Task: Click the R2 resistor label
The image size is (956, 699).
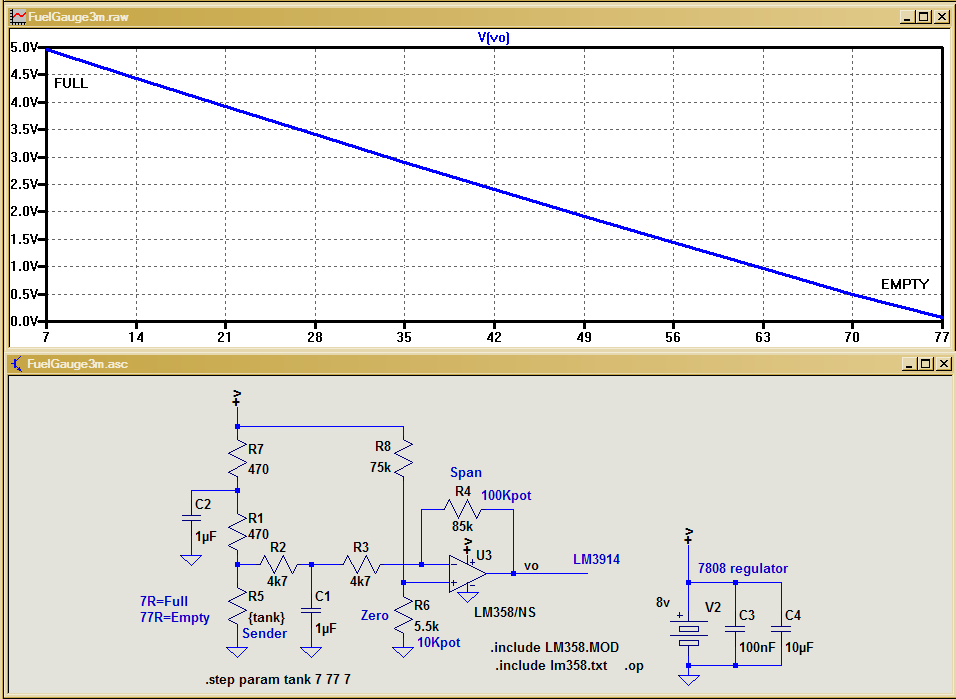Action: [x=278, y=548]
